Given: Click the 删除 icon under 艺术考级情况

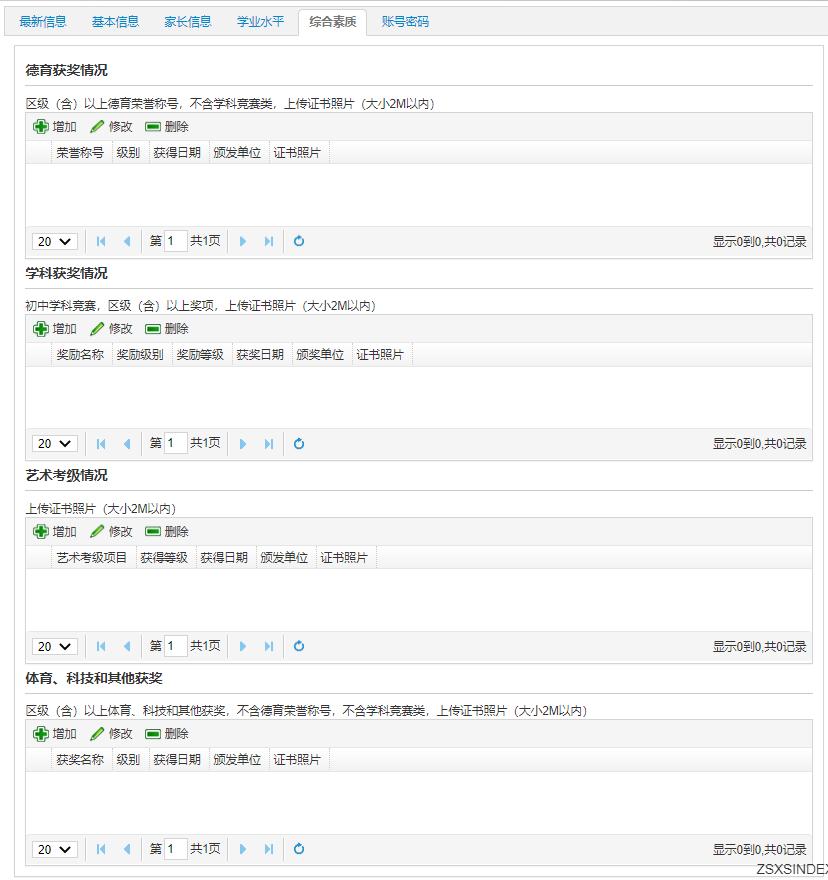Looking at the screenshot, I should (167, 531).
